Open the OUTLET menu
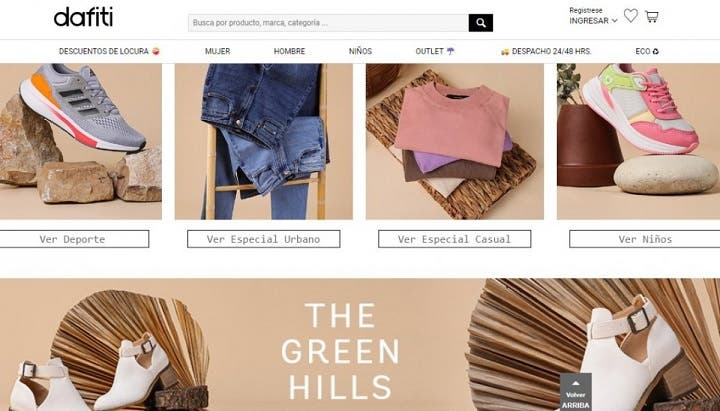 [435, 51]
